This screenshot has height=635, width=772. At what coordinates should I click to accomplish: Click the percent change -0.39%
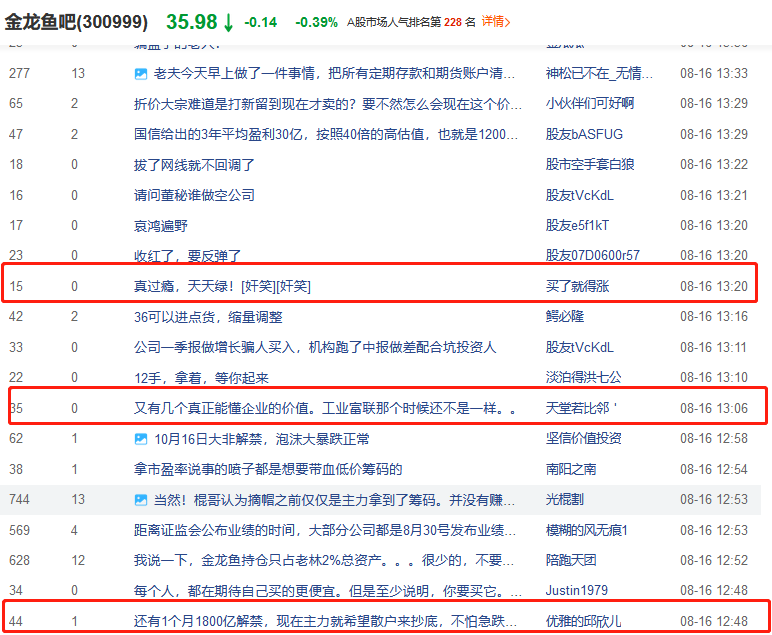(316, 22)
